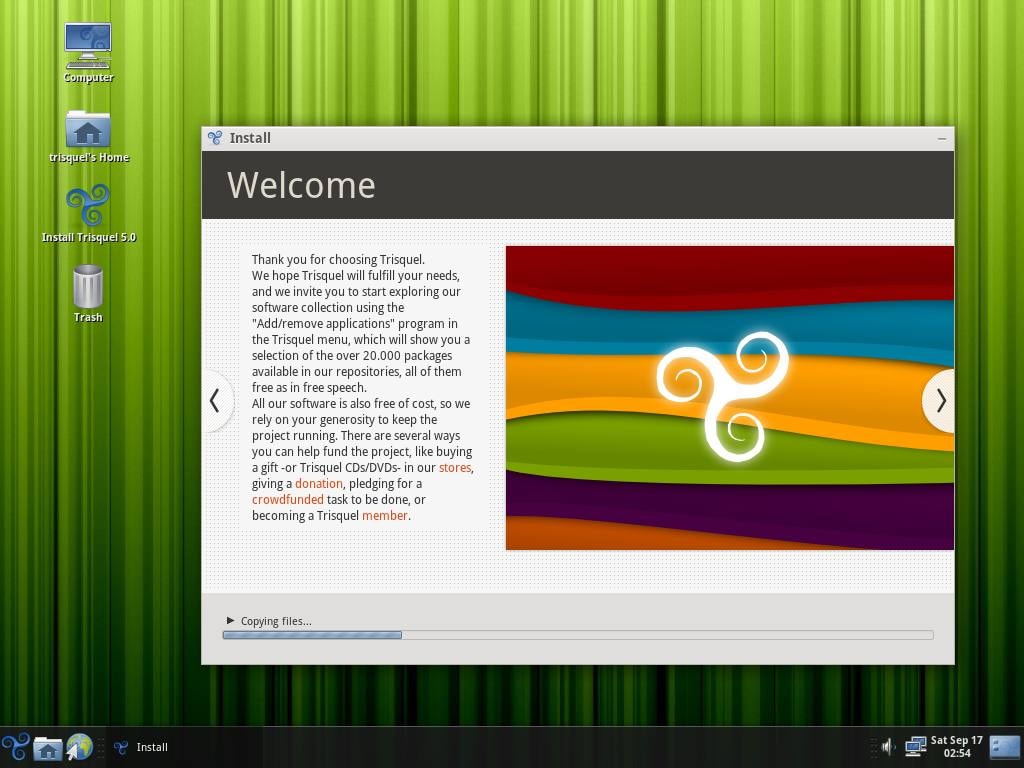The height and width of the screenshot is (768, 1024).
Task: Click the Trisquel logo in Install title bar
Action: tap(215, 138)
